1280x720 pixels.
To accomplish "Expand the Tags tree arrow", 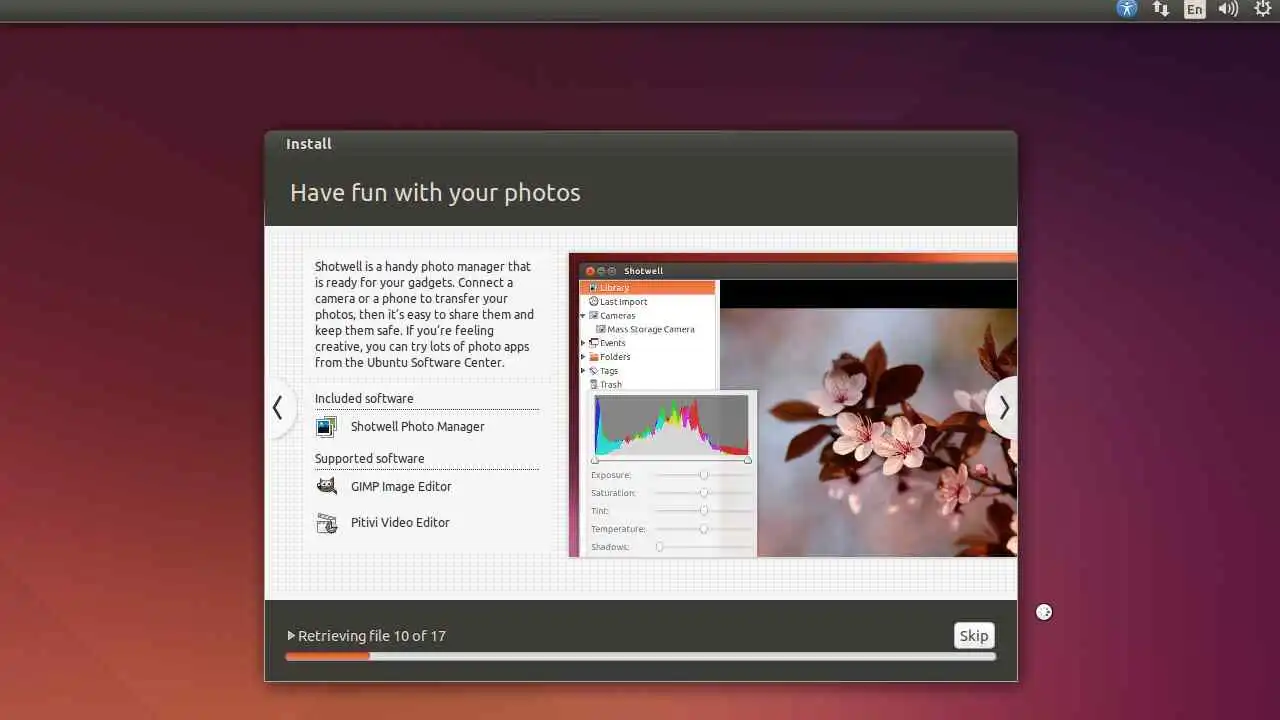I will point(583,371).
